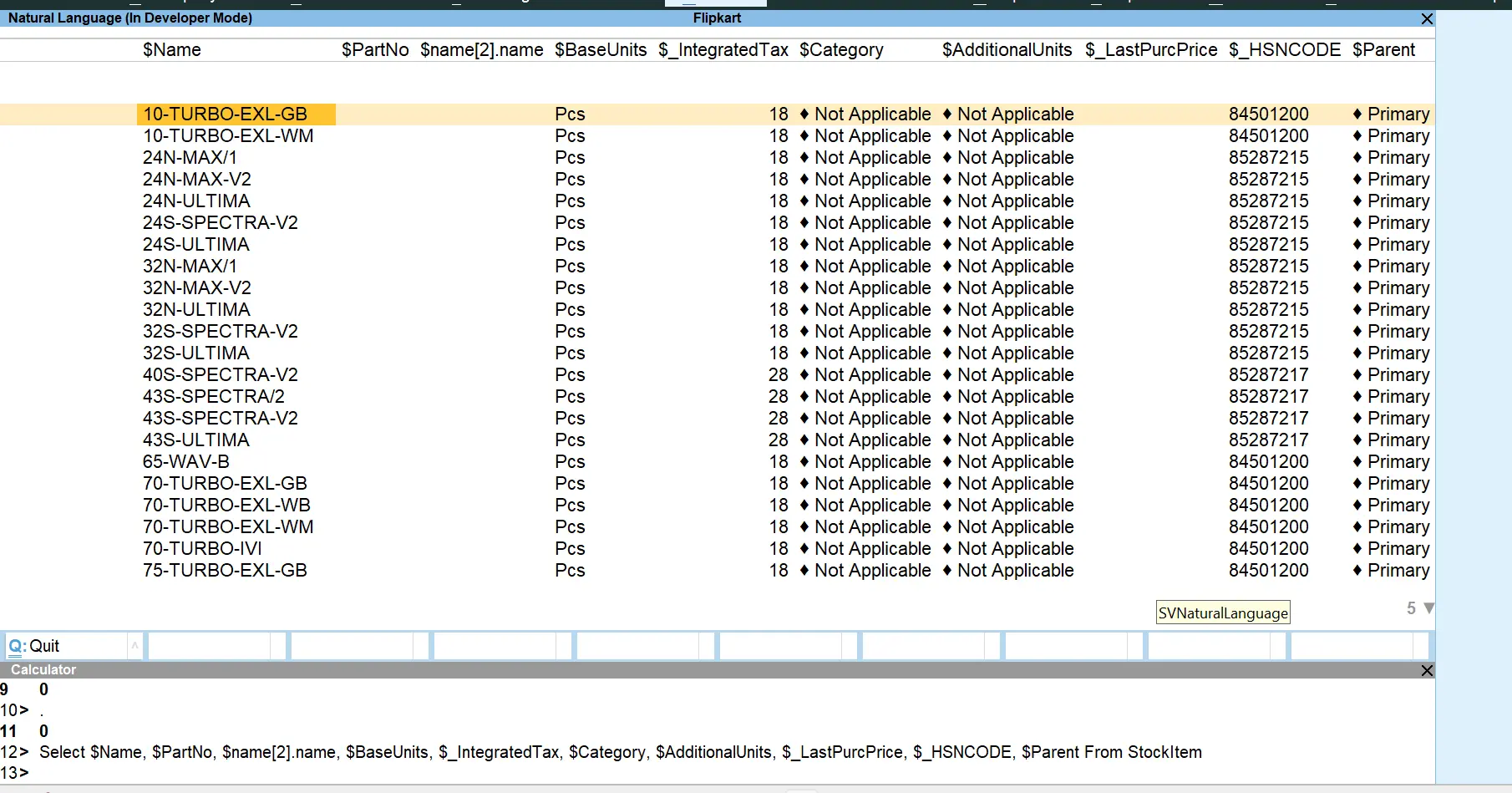The width and height of the screenshot is (1512, 793).
Task: Select the 43S-SPECTRA/2 stock item row
Action: point(220,396)
